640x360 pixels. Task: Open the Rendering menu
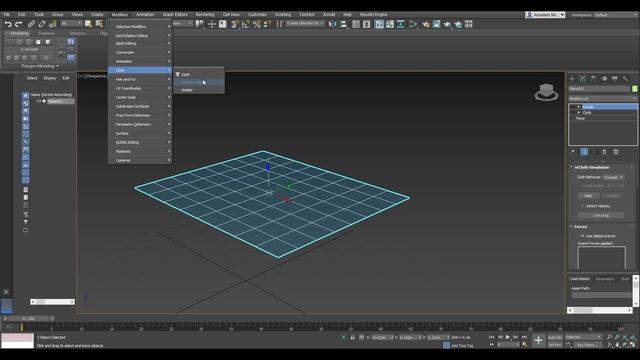coord(204,15)
